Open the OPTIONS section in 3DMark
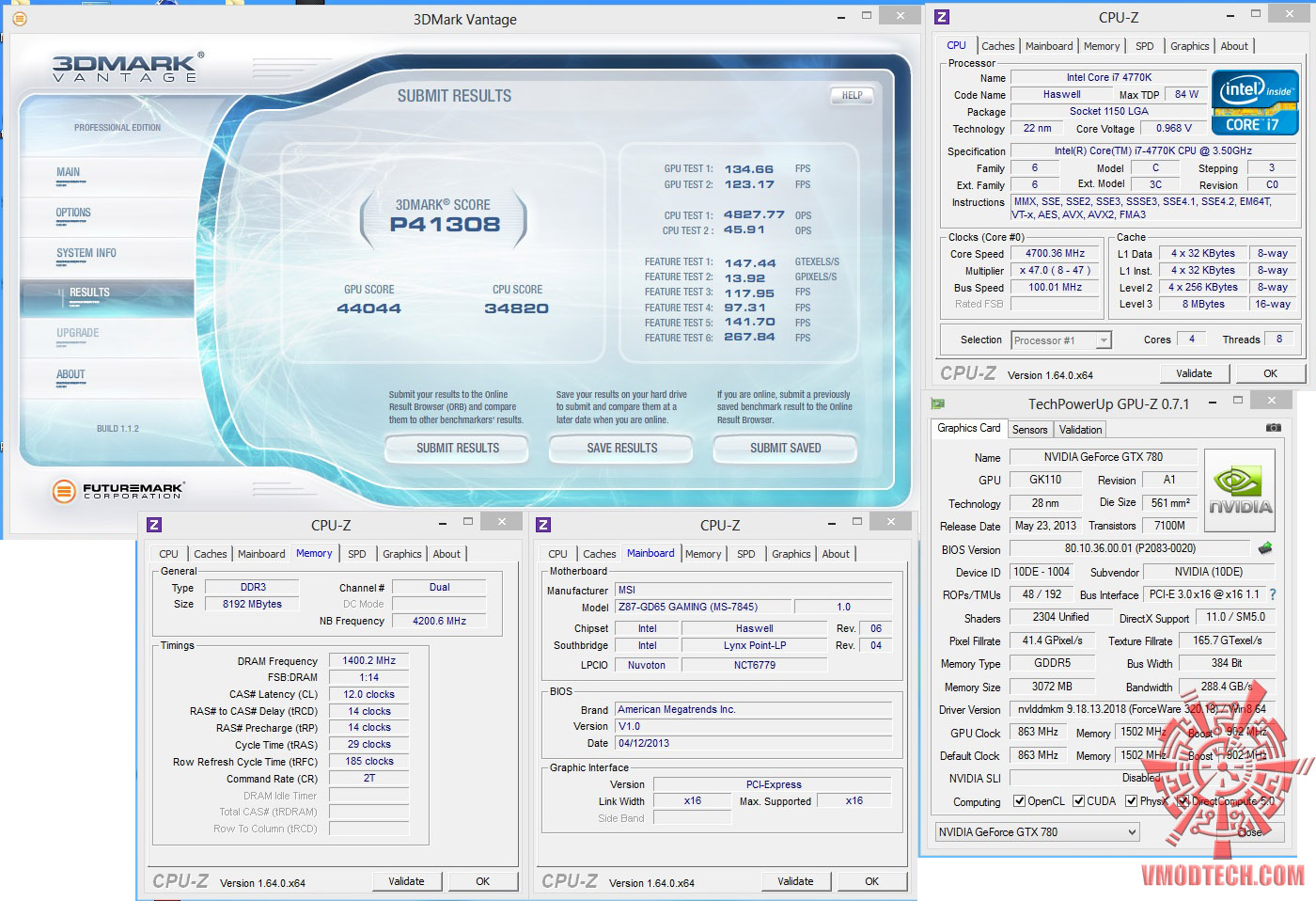Image resolution: width=1316 pixels, height=901 pixels. (73, 213)
